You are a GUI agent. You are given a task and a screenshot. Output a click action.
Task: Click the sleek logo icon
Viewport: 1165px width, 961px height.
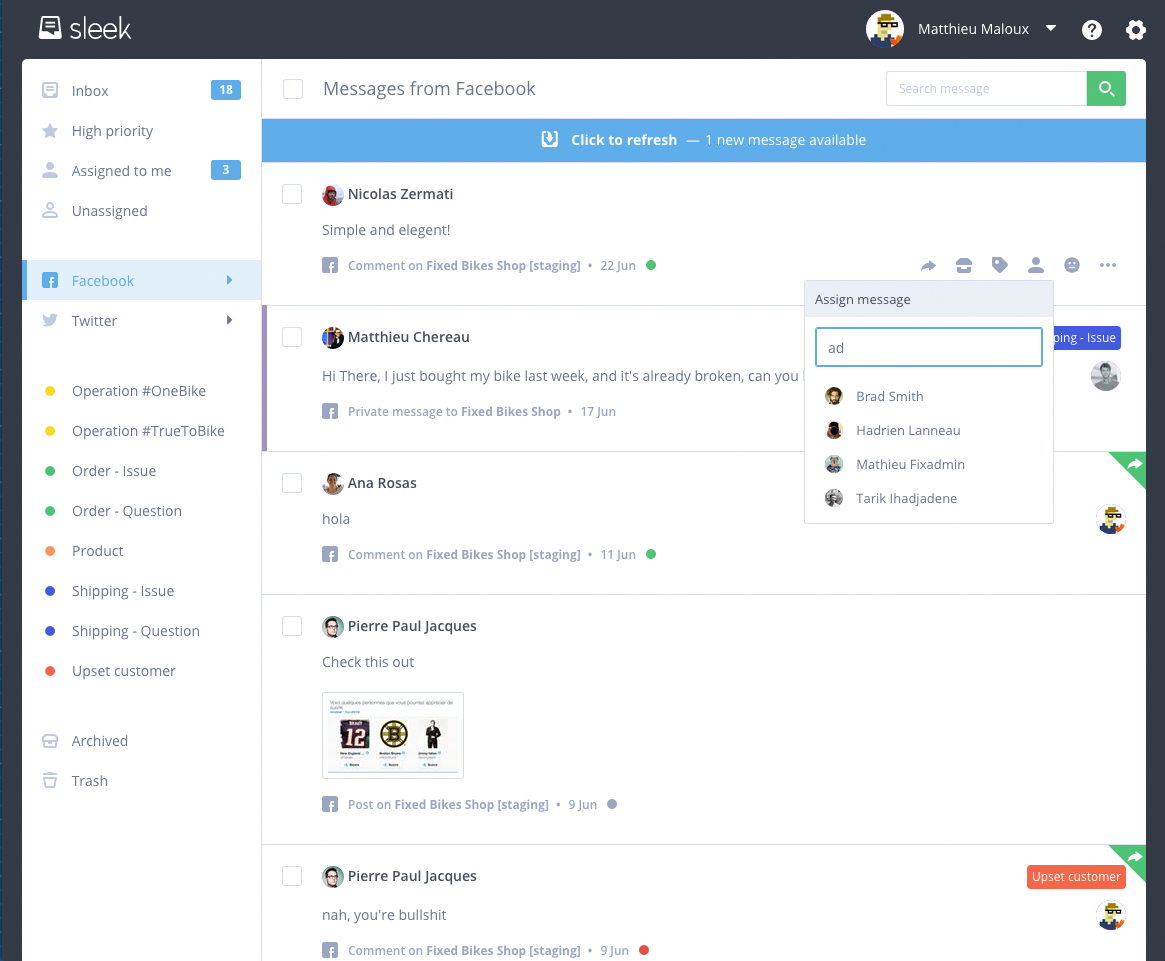click(50, 27)
